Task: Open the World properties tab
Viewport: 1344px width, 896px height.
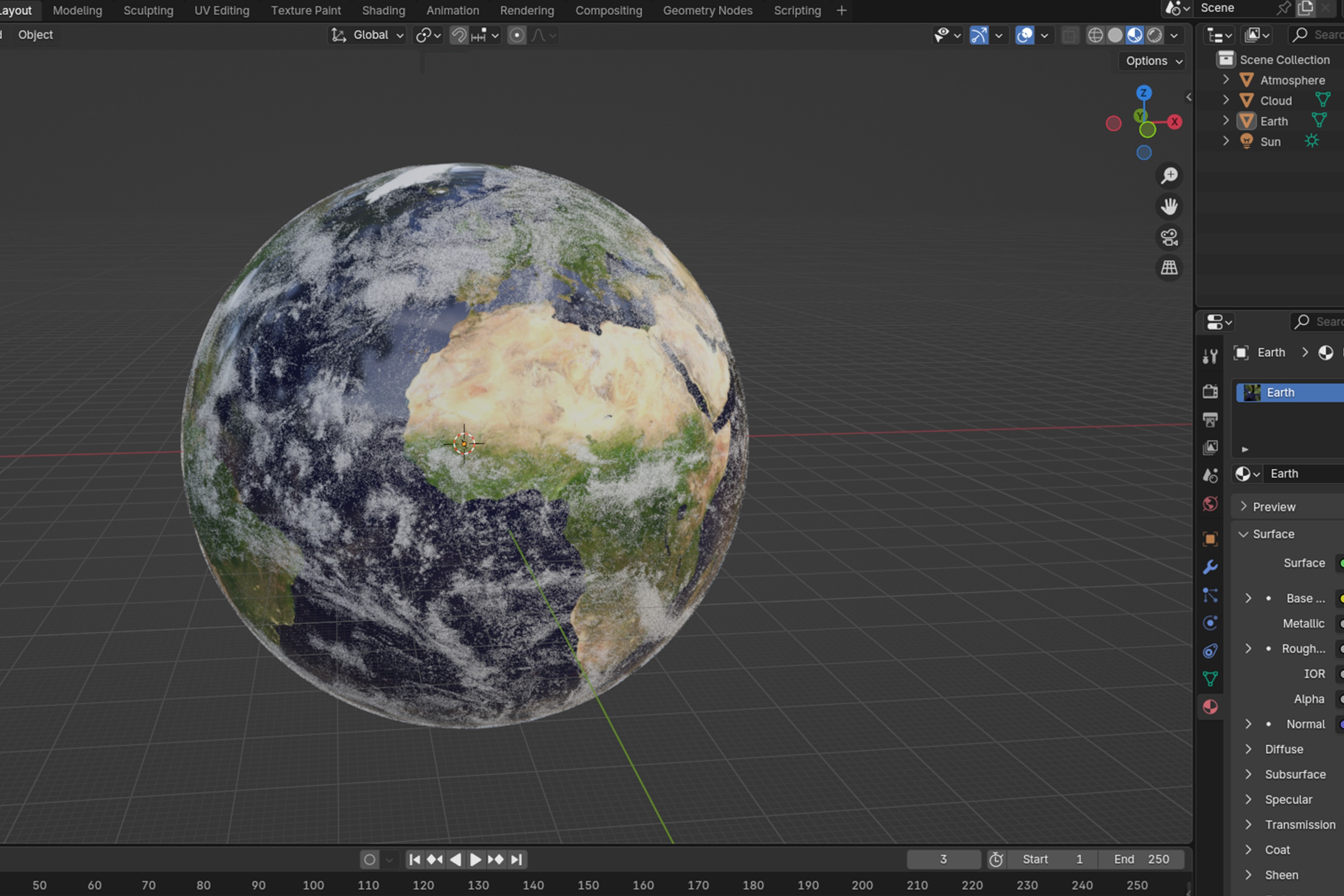Action: (x=1210, y=504)
